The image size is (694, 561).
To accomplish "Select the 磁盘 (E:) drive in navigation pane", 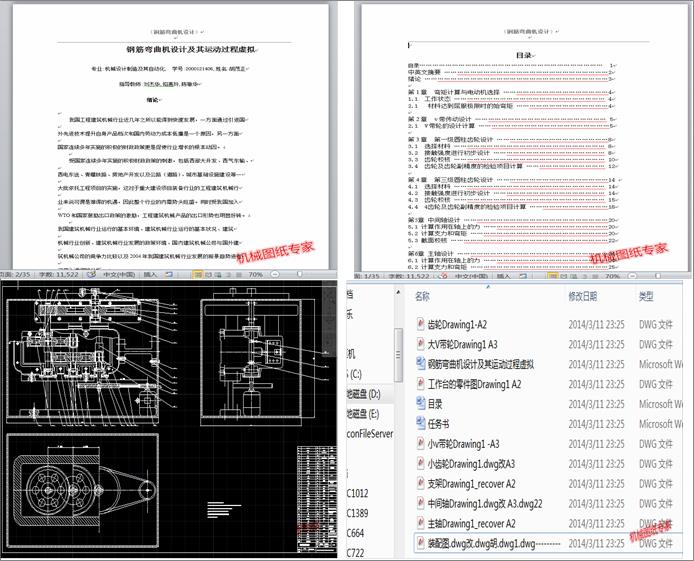I will [363, 414].
